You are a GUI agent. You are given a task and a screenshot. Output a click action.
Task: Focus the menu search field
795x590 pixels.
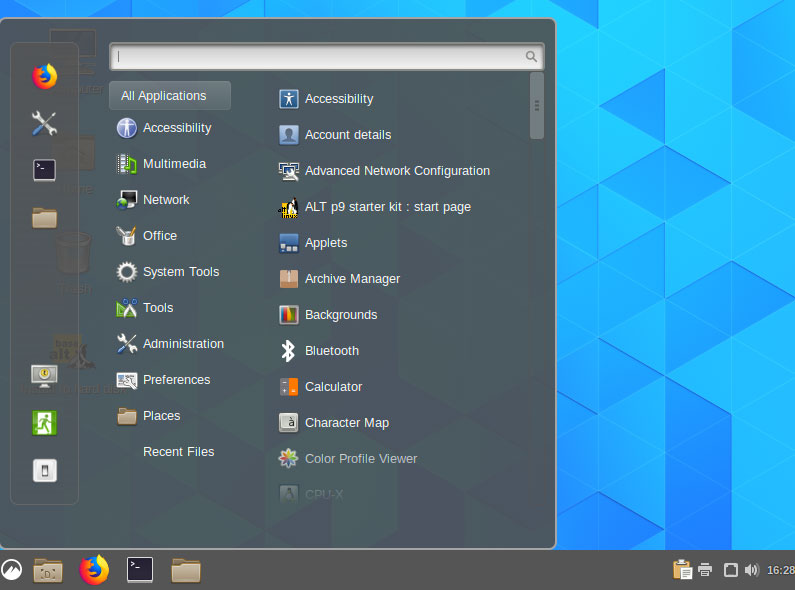[x=327, y=56]
